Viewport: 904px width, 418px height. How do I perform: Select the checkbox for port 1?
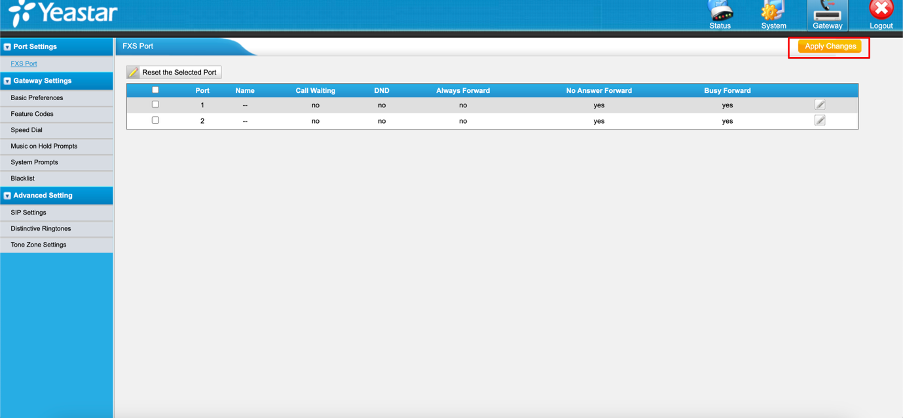click(x=155, y=105)
